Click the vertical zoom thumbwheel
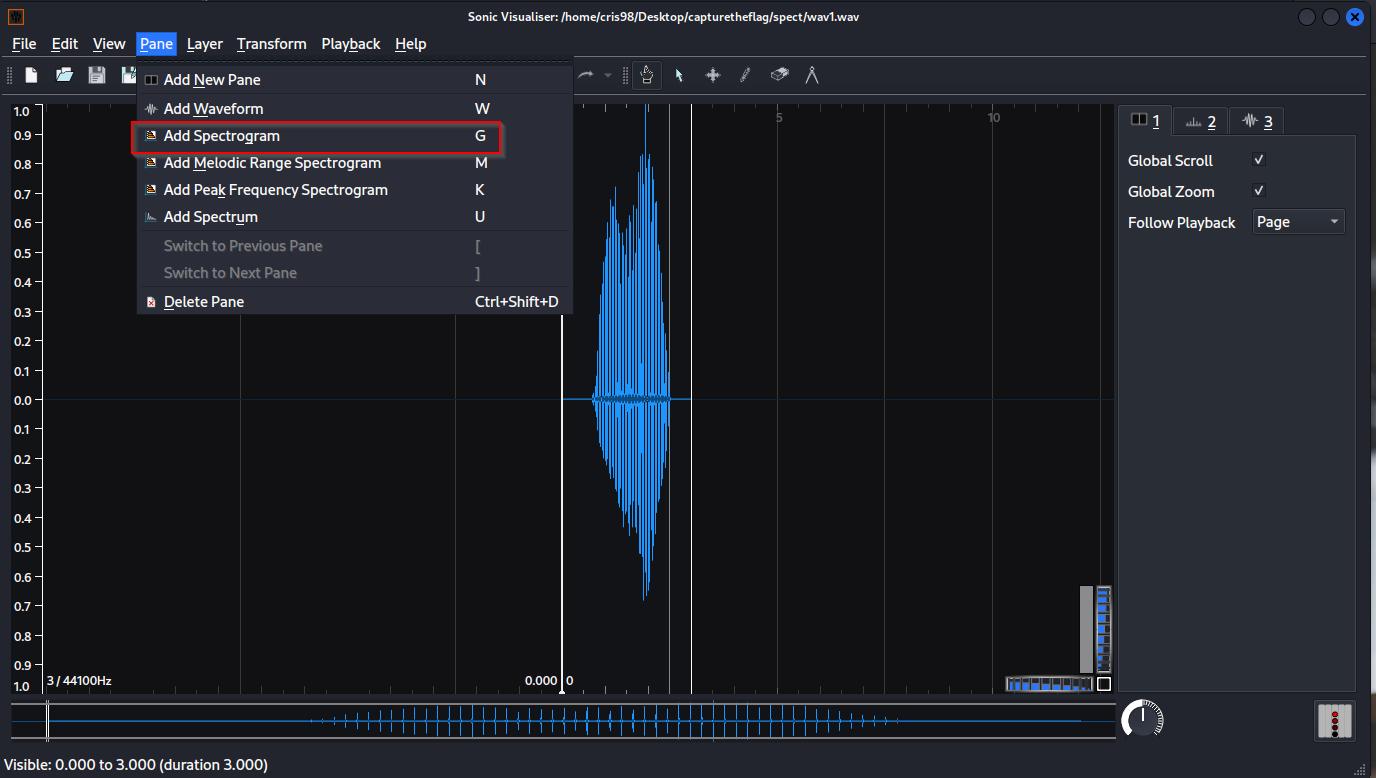This screenshot has height=778, width=1376. click(x=1104, y=630)
